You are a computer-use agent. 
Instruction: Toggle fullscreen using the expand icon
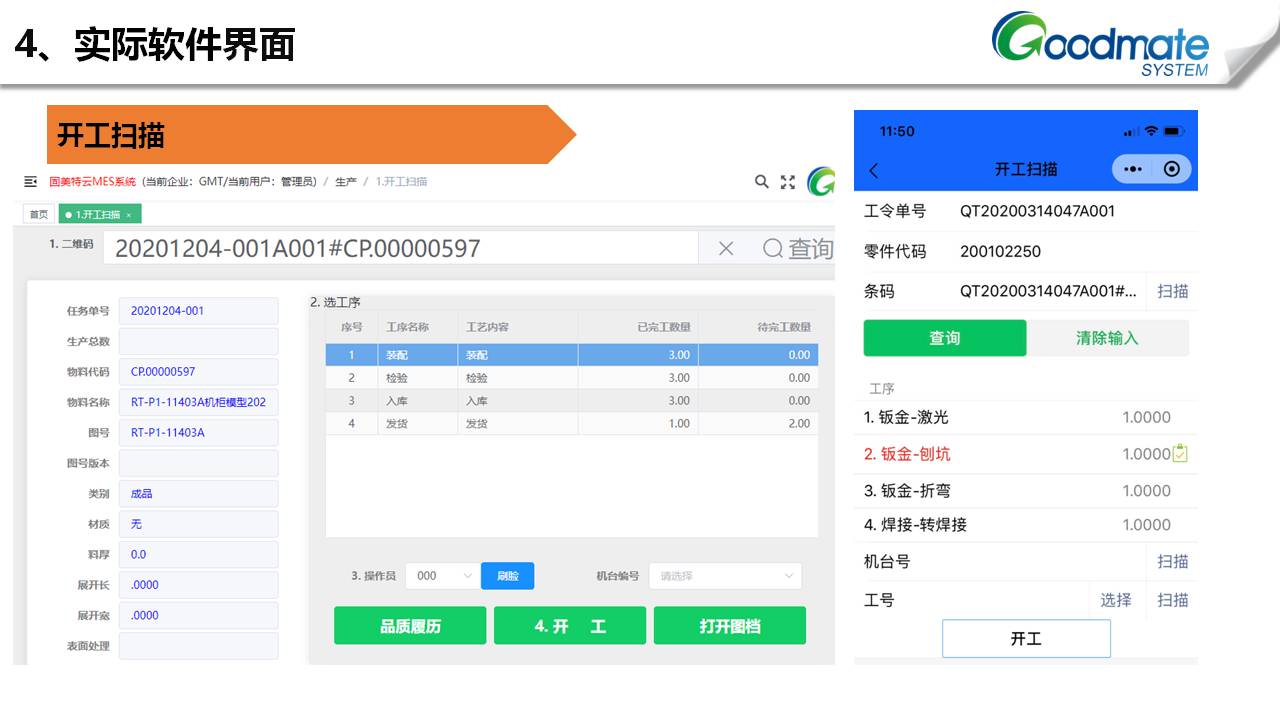pyautogui.click(x=788, y=182)
